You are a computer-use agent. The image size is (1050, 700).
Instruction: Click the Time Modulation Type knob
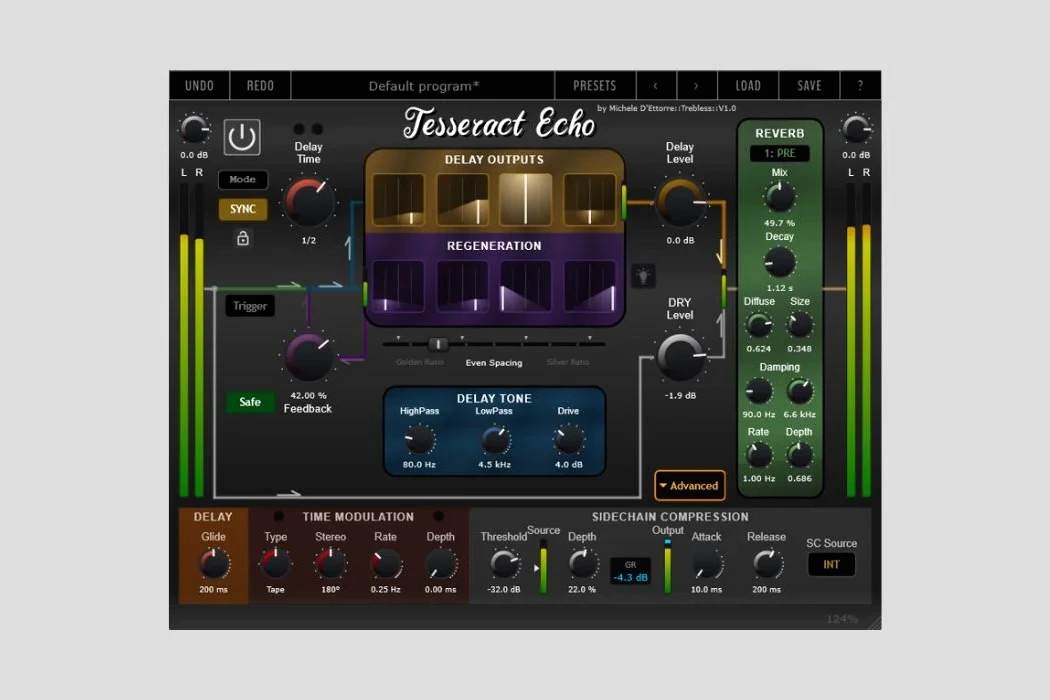pos(275,564)
